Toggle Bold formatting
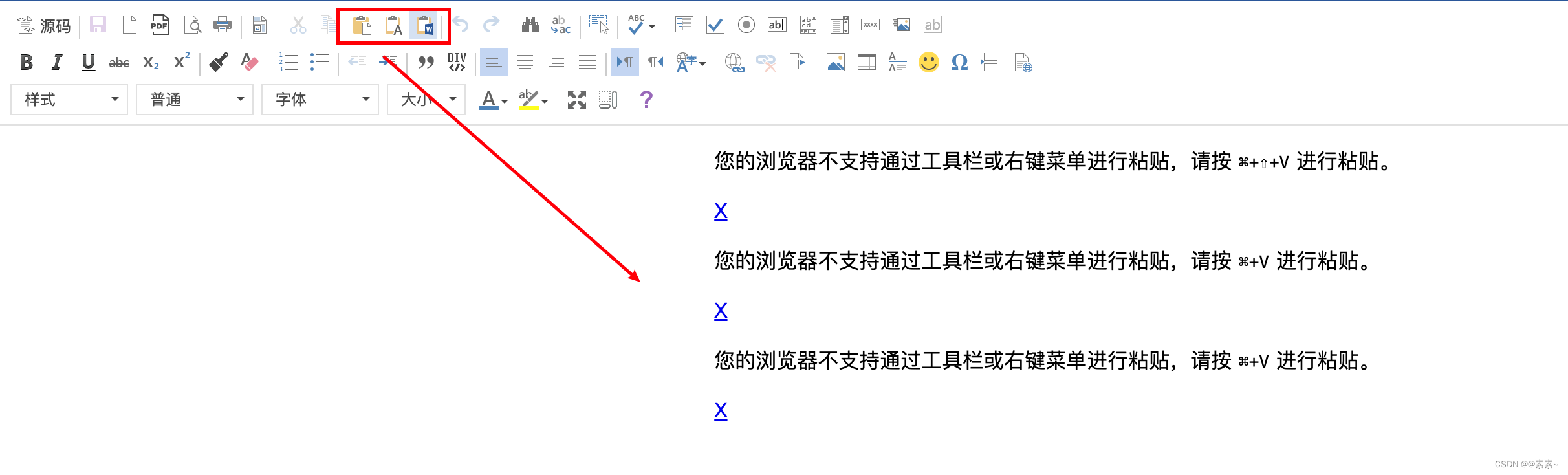This screenshot has height=475, width=1568. tap(27, 62)
